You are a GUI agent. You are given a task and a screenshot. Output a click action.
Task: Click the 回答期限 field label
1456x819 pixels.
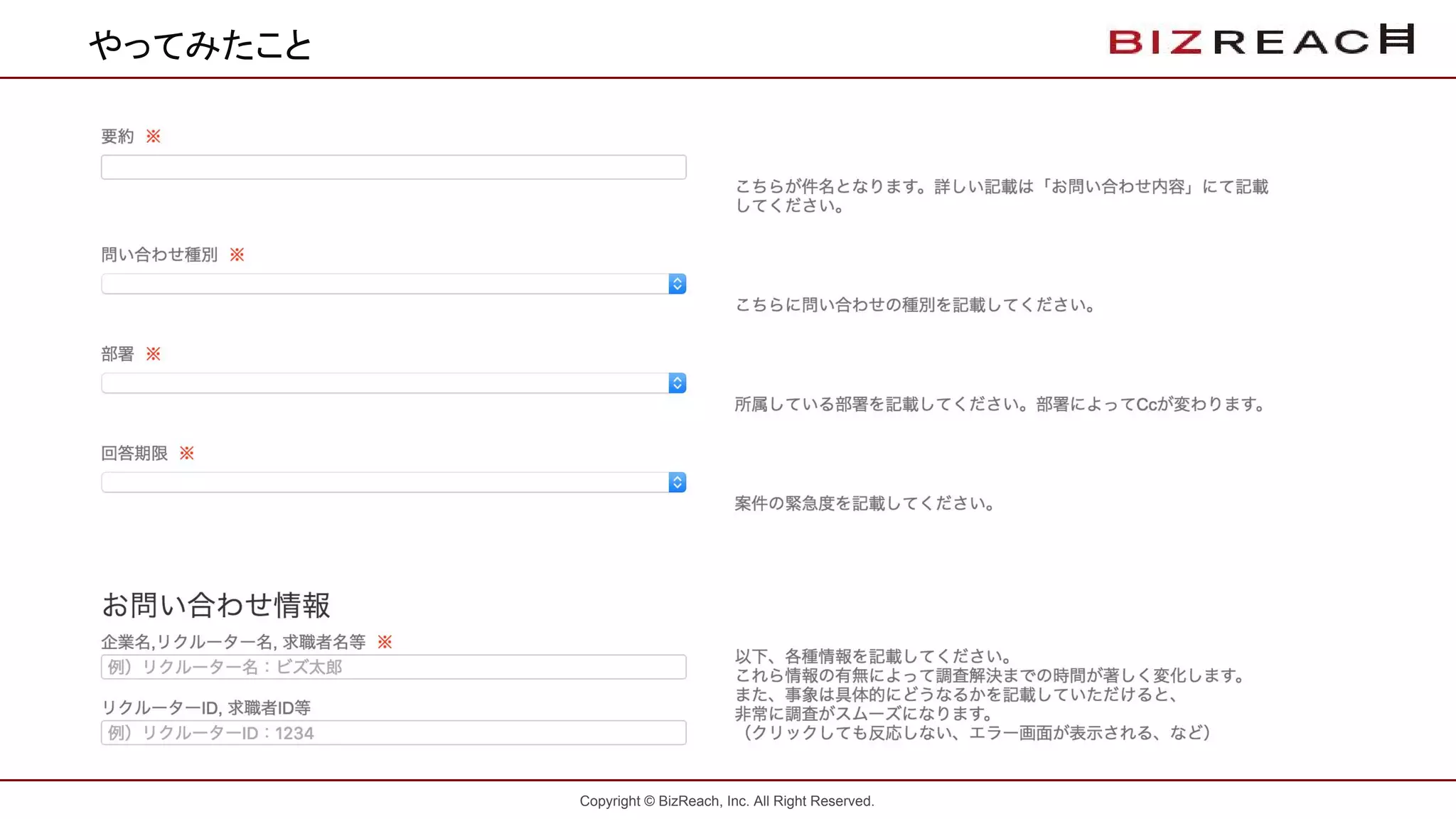134,454
